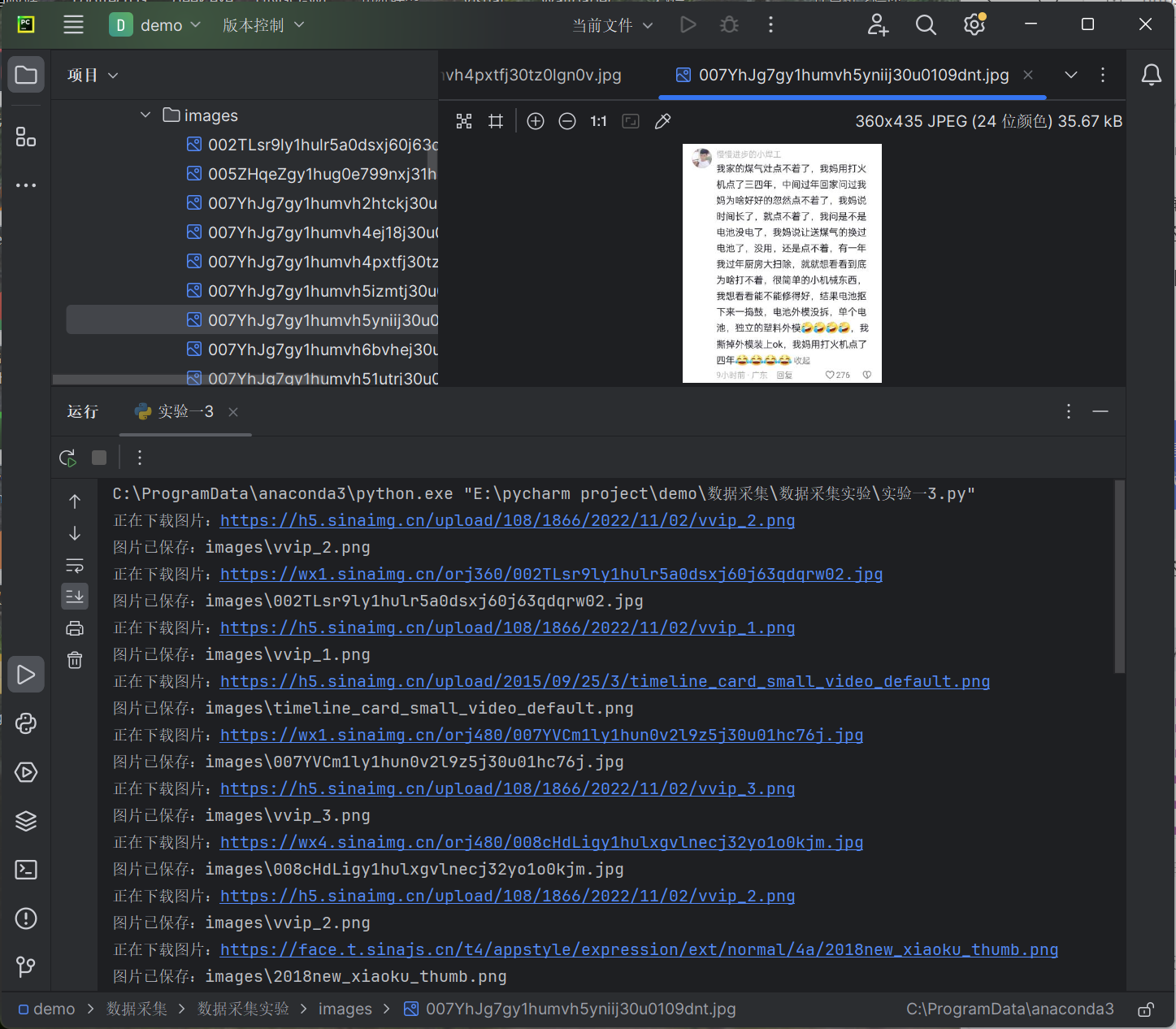Screen dimensions: 1176x1029
Task: Open the timeline_card_small_video_default.png link
Action: coord(605,682)
